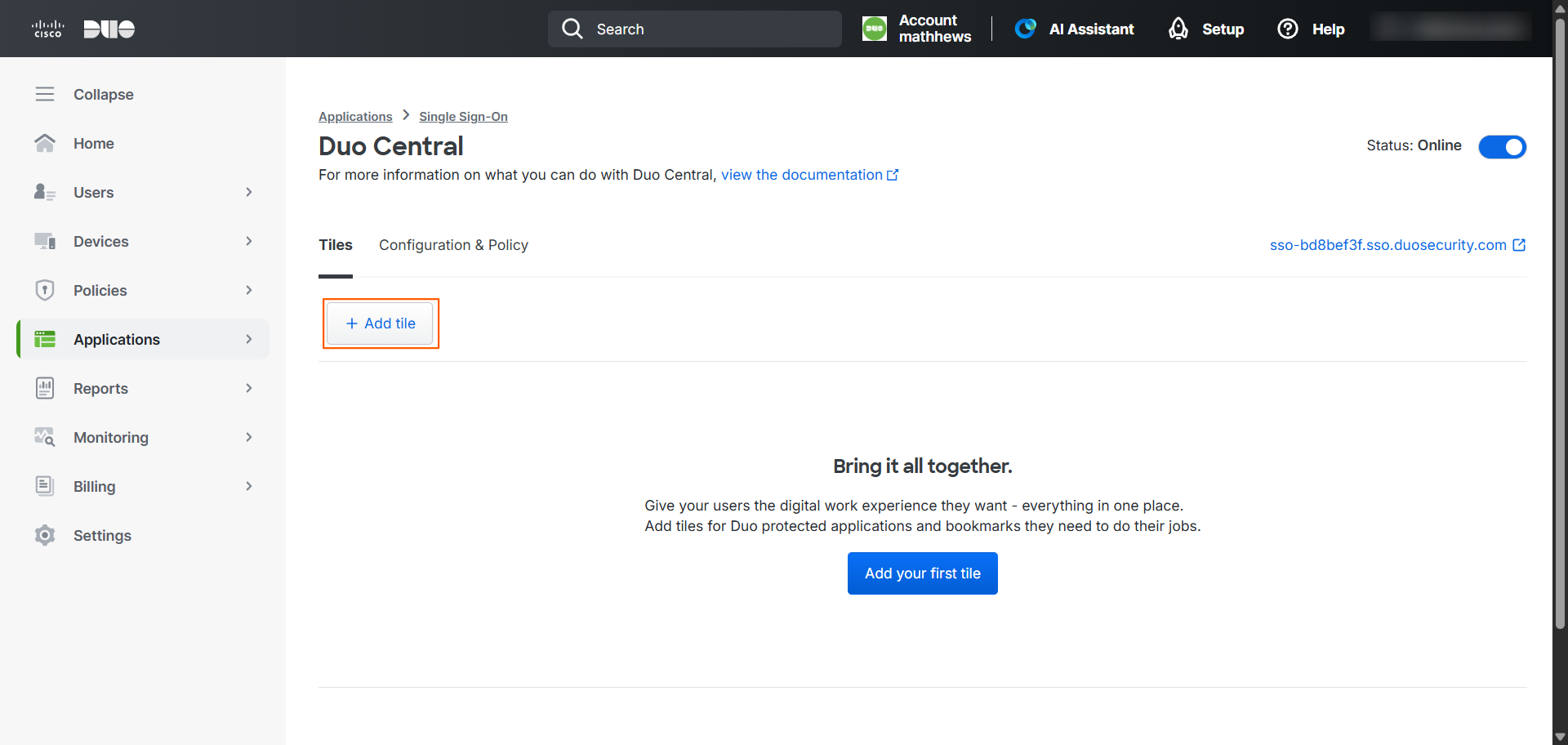Click the Billing sidebar icon
The width and height of the screenshot is (1568, 745).
pos(45,486)
